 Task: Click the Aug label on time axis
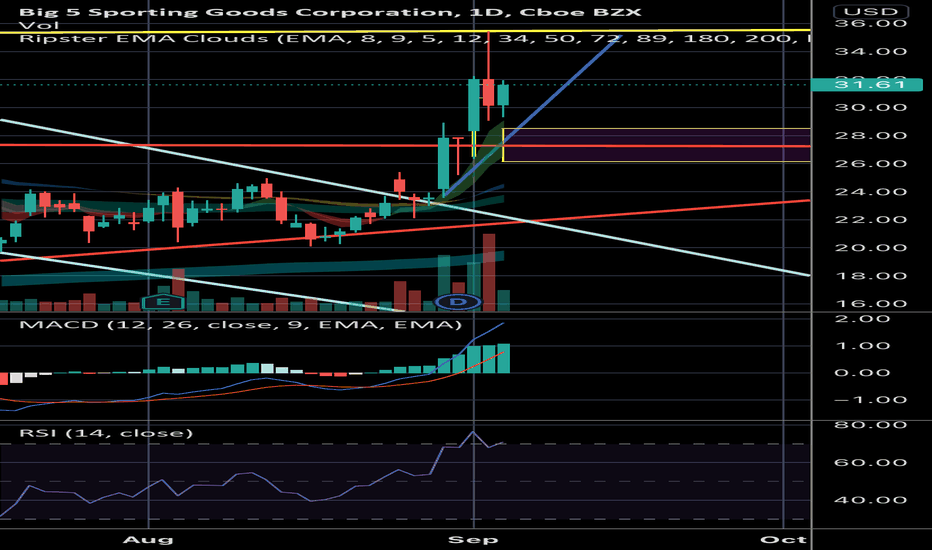coord(148,540)
